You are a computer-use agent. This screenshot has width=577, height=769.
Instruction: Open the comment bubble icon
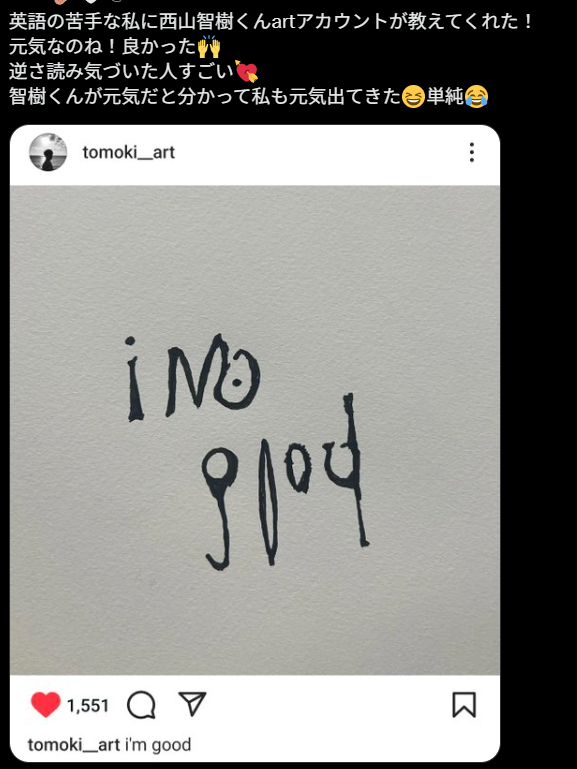141,705
